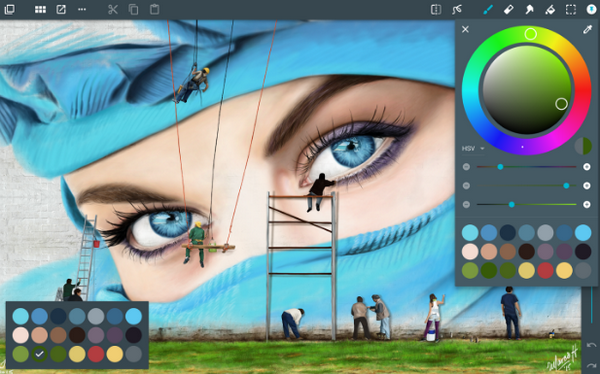Toggle the symmetry tool icon
Viewport: 600px width, 374px height.
pyautogui.click(x=436, y=10)
